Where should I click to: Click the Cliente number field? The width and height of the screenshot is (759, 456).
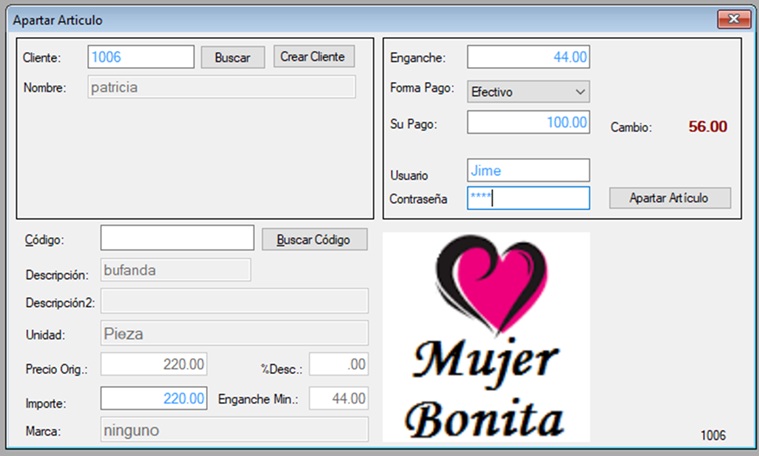pos(141,57)
